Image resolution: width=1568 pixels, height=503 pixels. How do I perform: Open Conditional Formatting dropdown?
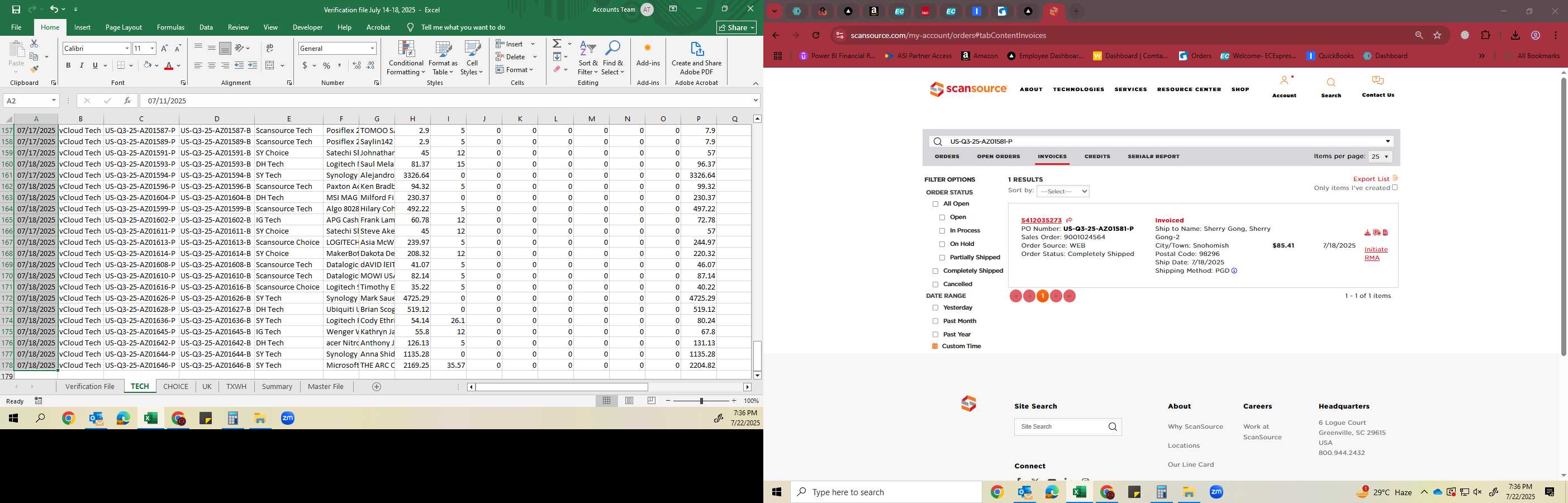[406, 59]
